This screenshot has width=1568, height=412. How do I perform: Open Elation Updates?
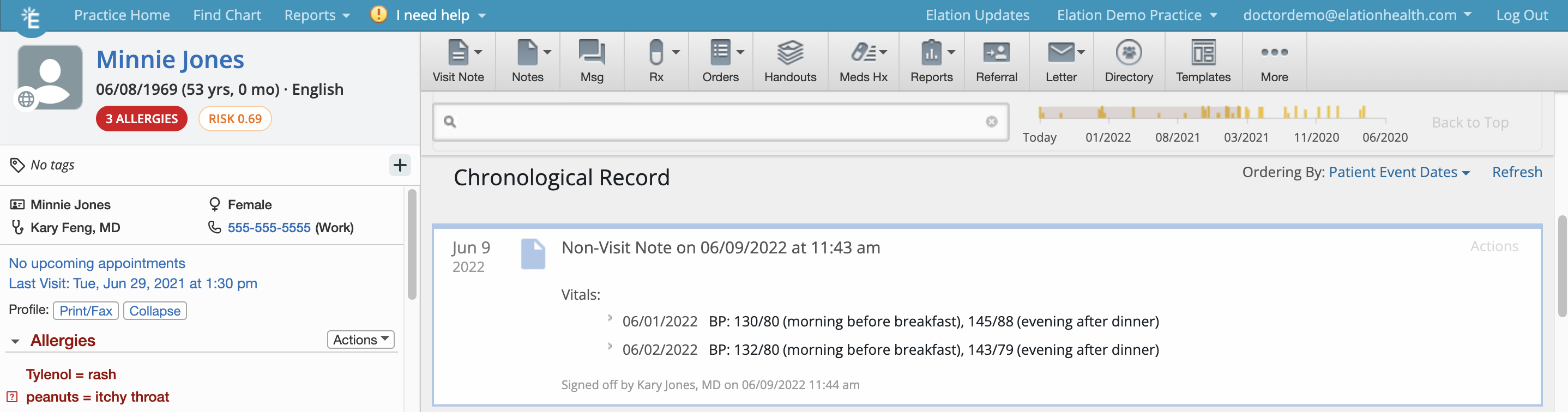click(x=977, y=15)
